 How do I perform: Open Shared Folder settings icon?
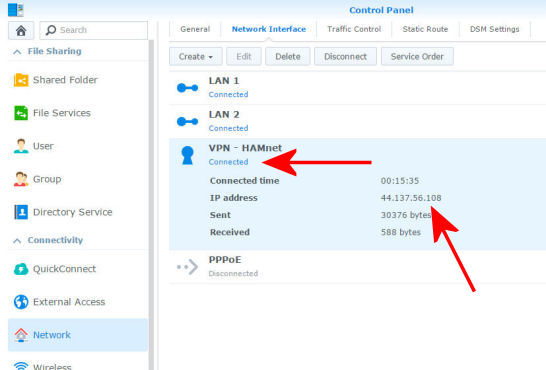[x=21, y=80]
